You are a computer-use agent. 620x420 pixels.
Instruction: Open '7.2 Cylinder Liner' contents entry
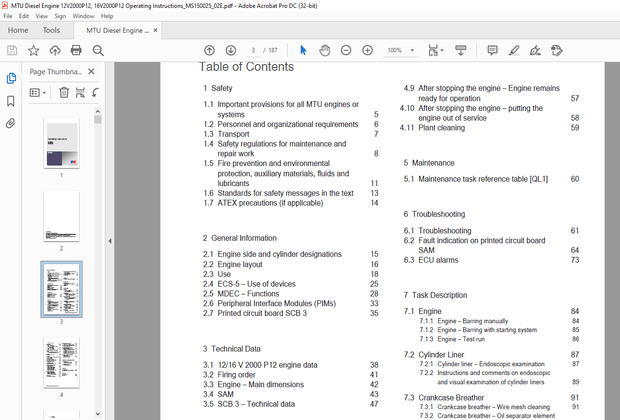coord(491,355)
